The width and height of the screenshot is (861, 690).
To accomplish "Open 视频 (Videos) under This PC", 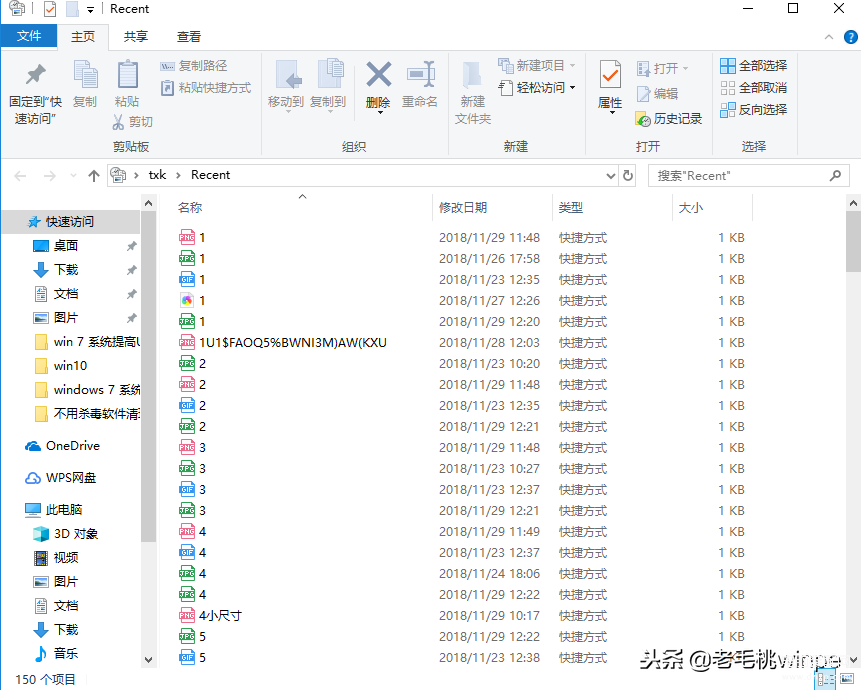I will 66,558.
